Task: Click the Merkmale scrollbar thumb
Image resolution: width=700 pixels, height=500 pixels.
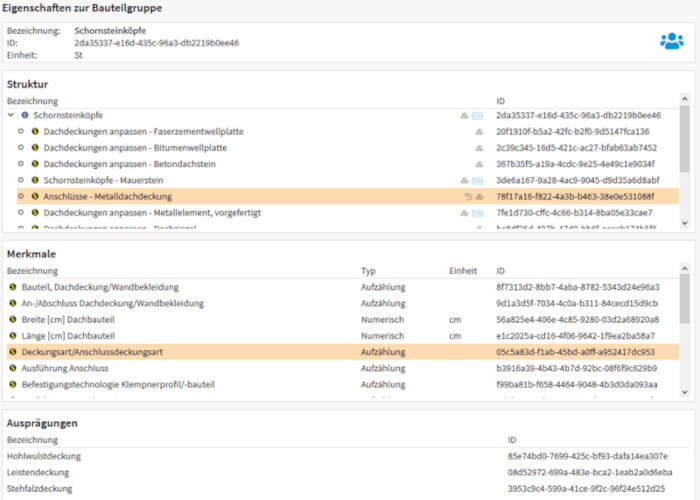Action: coord(684,299)
